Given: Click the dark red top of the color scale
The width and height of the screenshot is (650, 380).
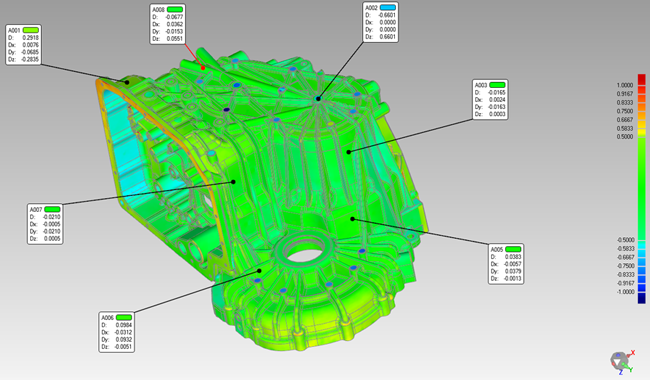Looking at the screenshot, I should (641, 79).
